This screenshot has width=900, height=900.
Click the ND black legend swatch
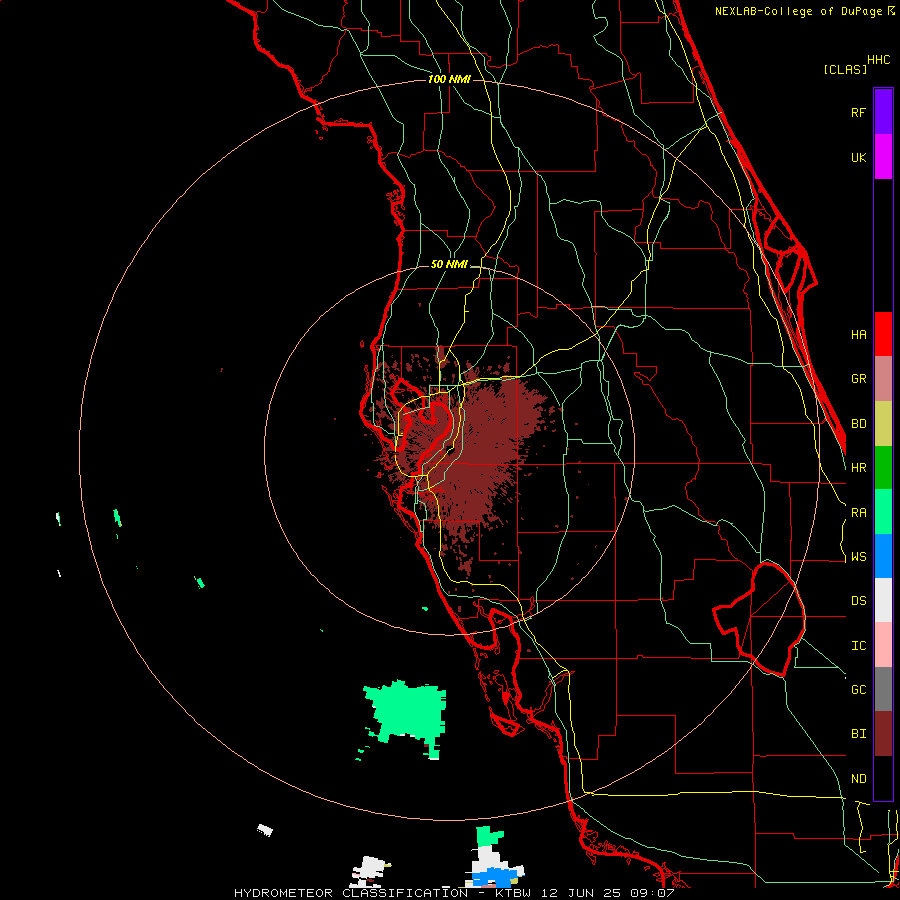point(883,778)
